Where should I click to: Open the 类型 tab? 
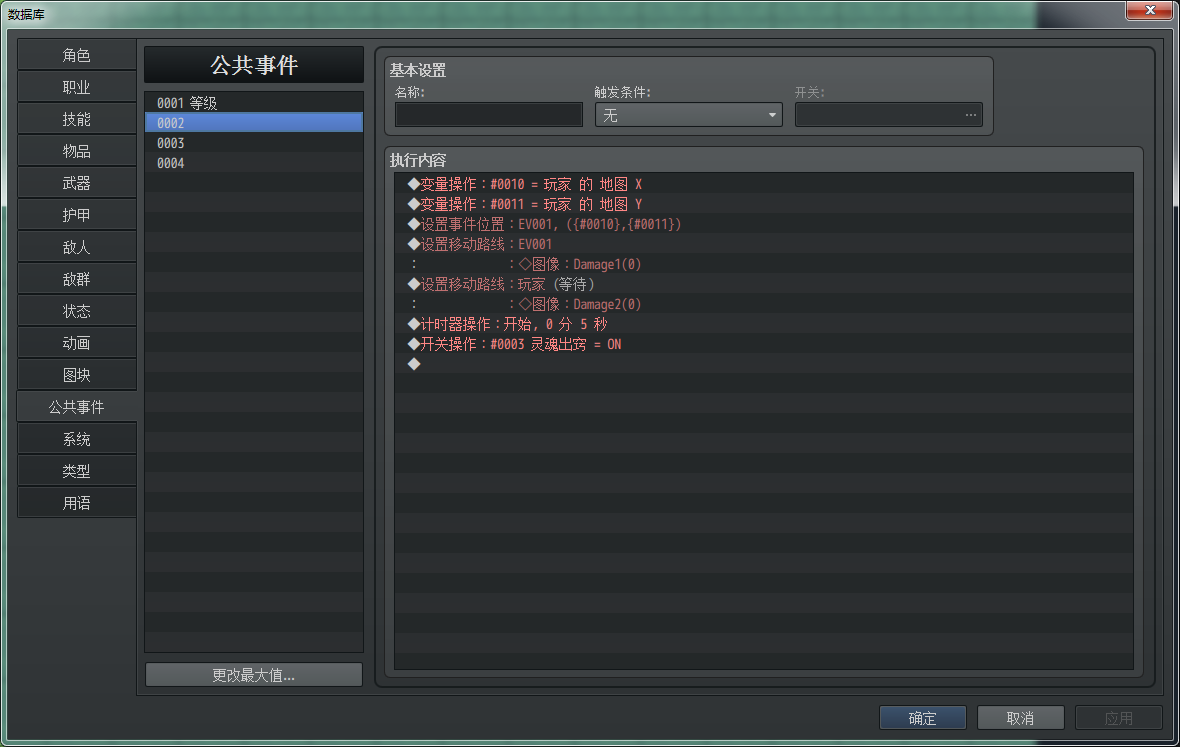(x=77, y=471)
